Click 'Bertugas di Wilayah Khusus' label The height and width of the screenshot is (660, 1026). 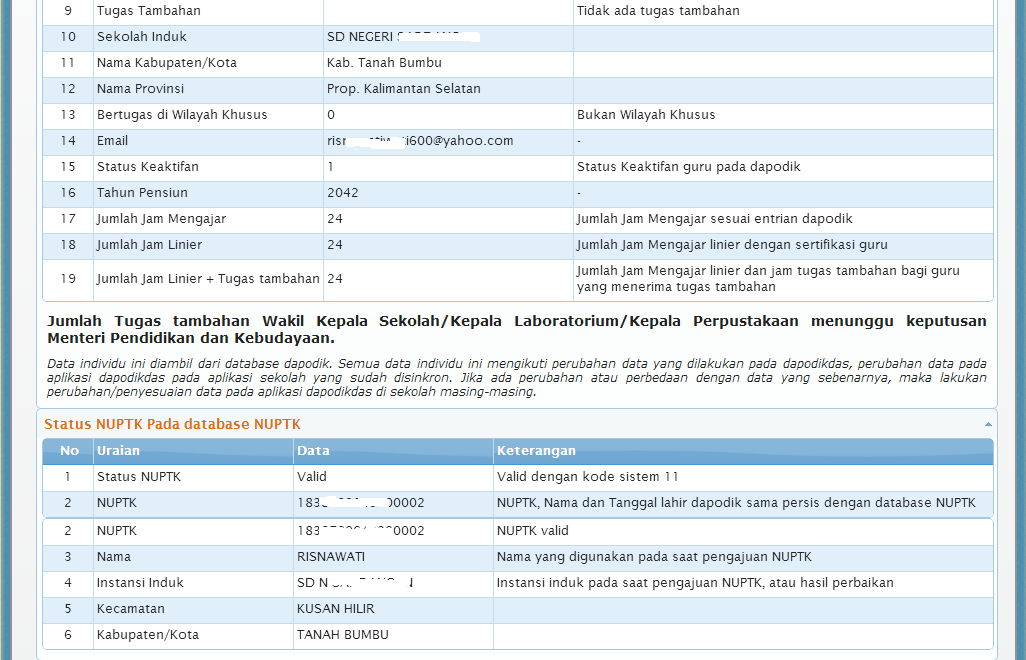click(182, 114)
